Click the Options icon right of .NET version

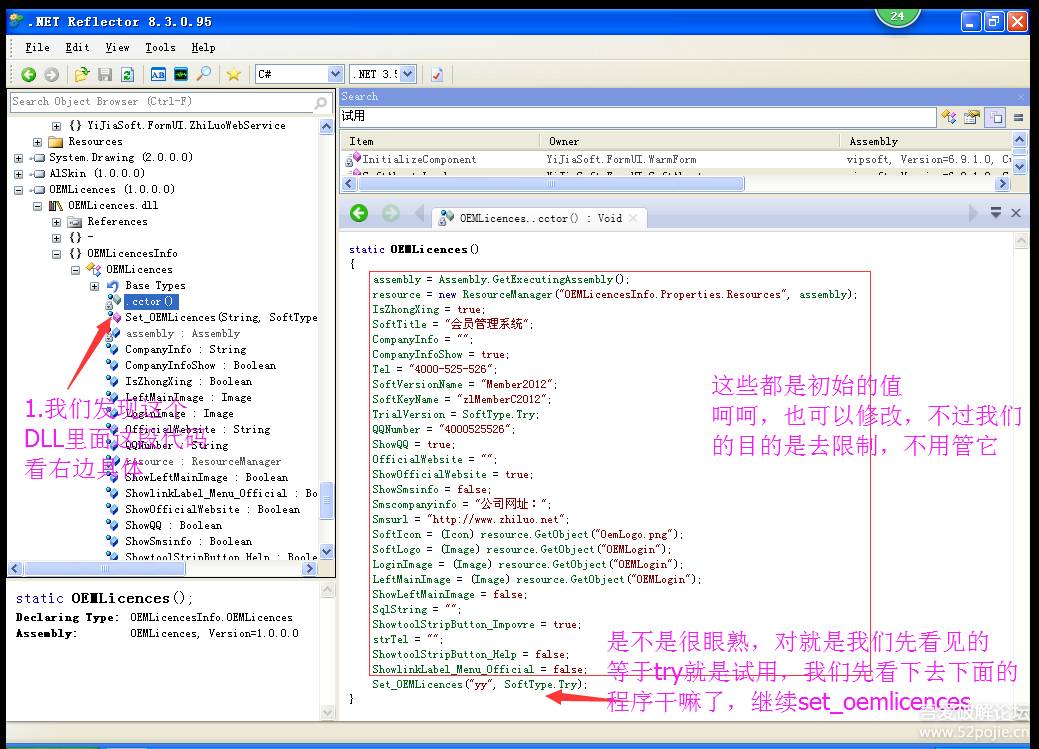click(437, 74)
